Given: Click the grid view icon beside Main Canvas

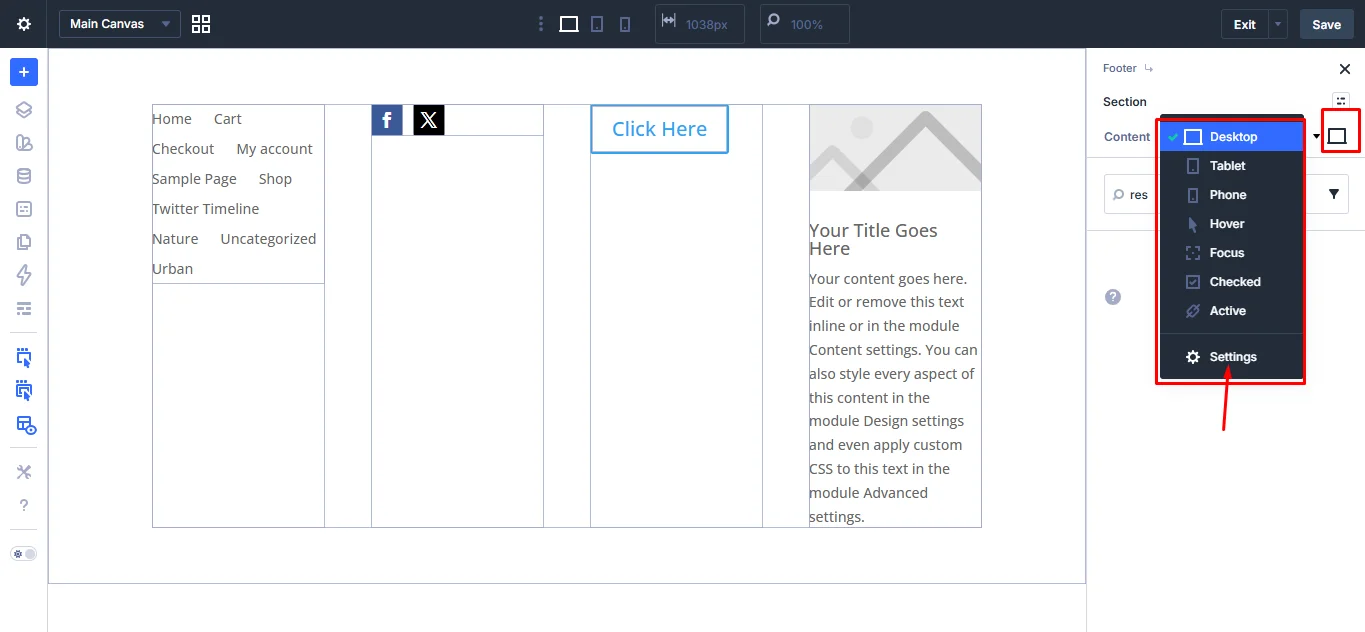Looking at the screenshot, I should click(x=201, y=24).
